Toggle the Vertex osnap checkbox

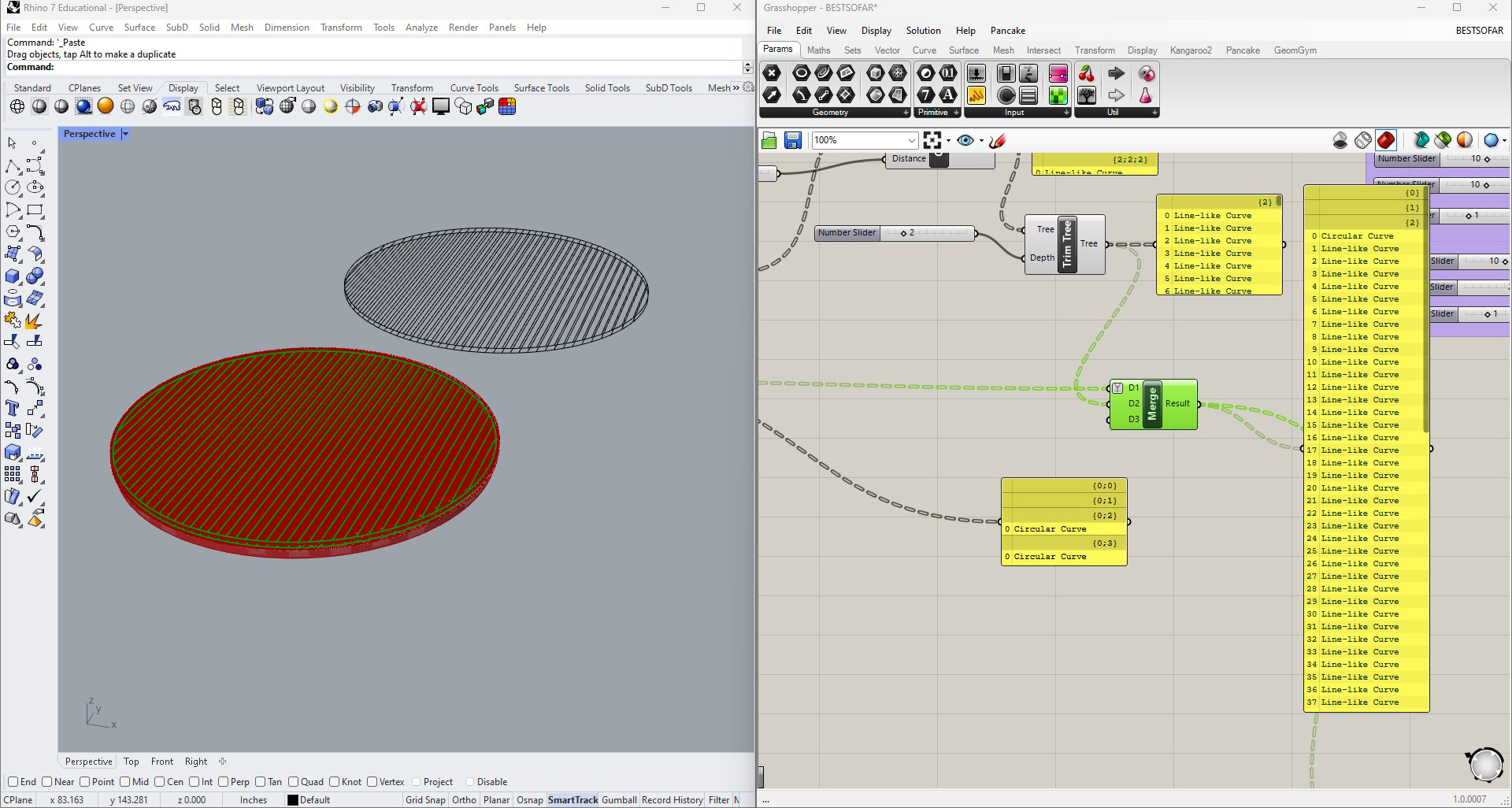tap(372, 782)
